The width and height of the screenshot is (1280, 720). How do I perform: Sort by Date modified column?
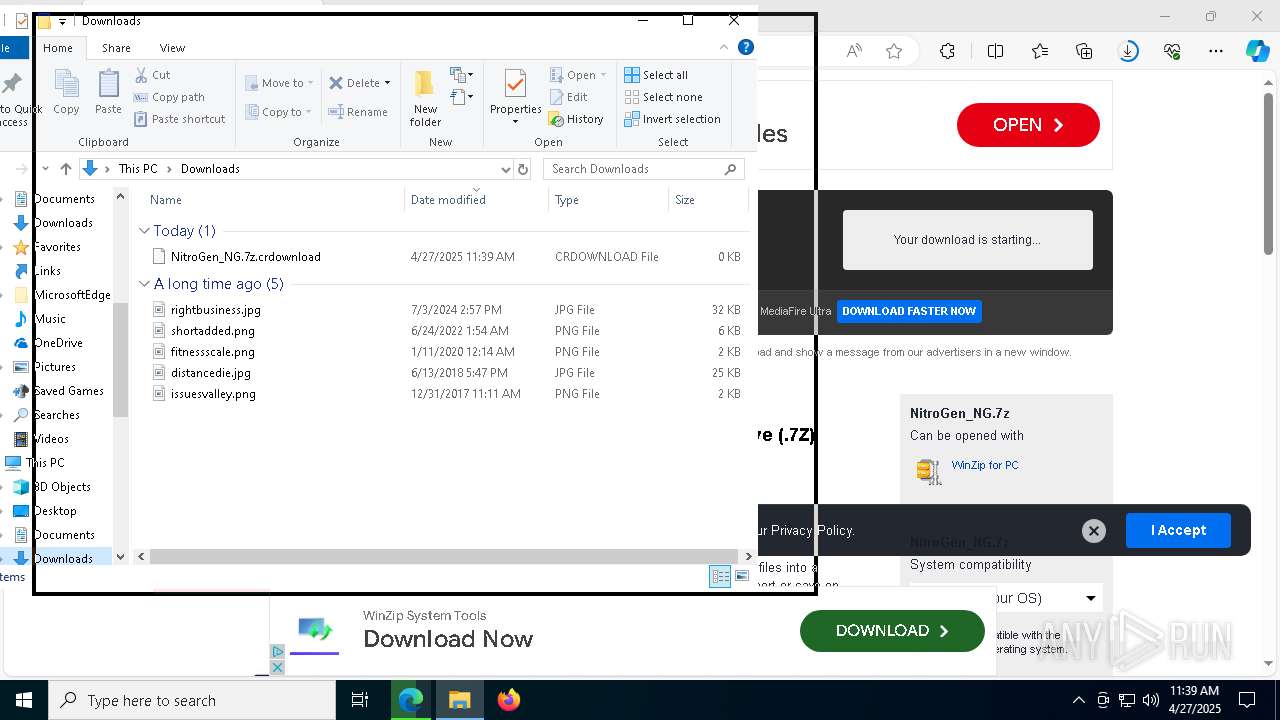click(x=448, y=200)
